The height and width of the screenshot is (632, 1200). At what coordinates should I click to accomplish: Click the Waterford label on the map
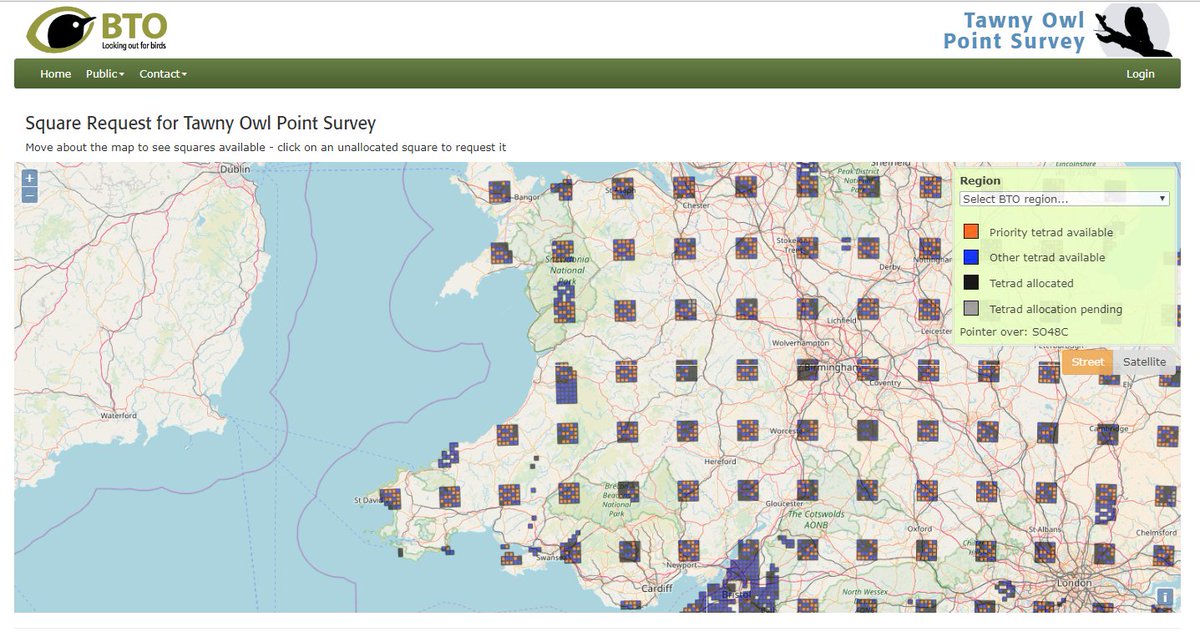coord(118,414)
